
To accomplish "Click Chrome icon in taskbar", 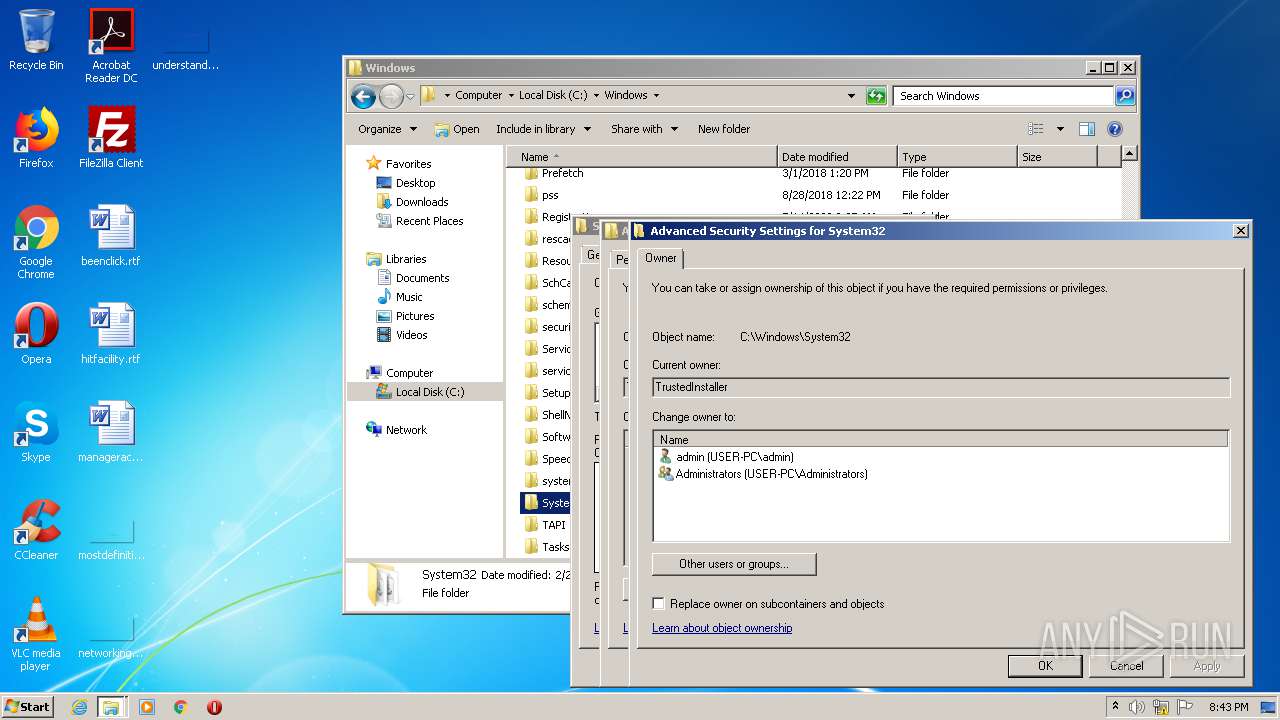I will point(181,707).
